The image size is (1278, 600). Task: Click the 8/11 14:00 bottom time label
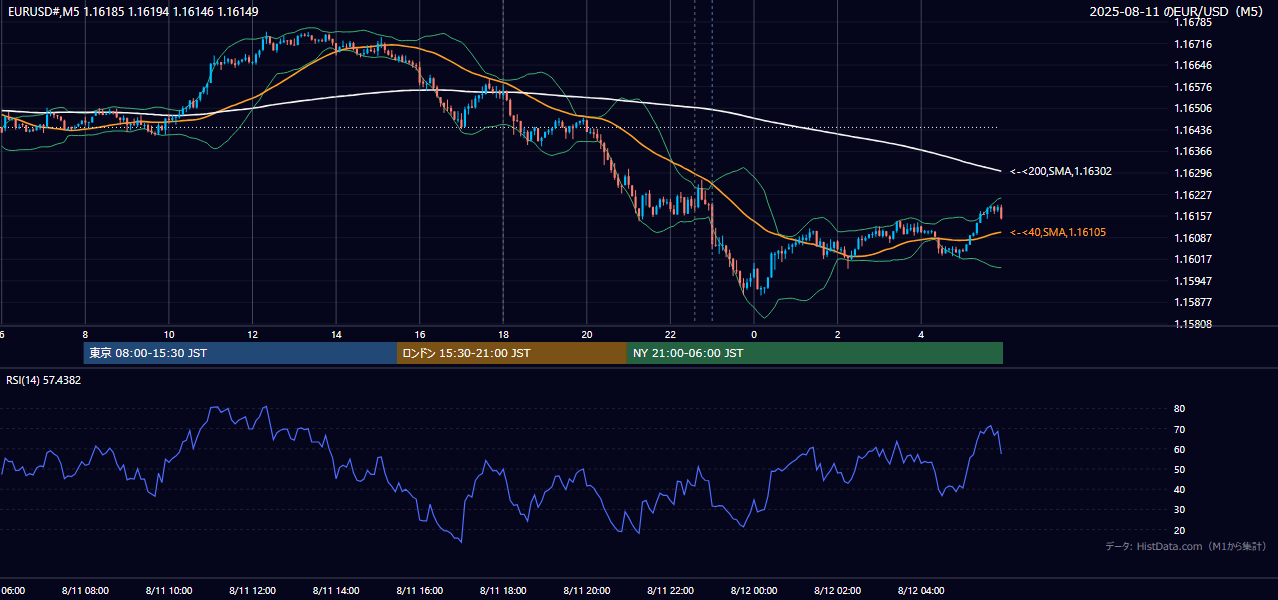point(336,590)
